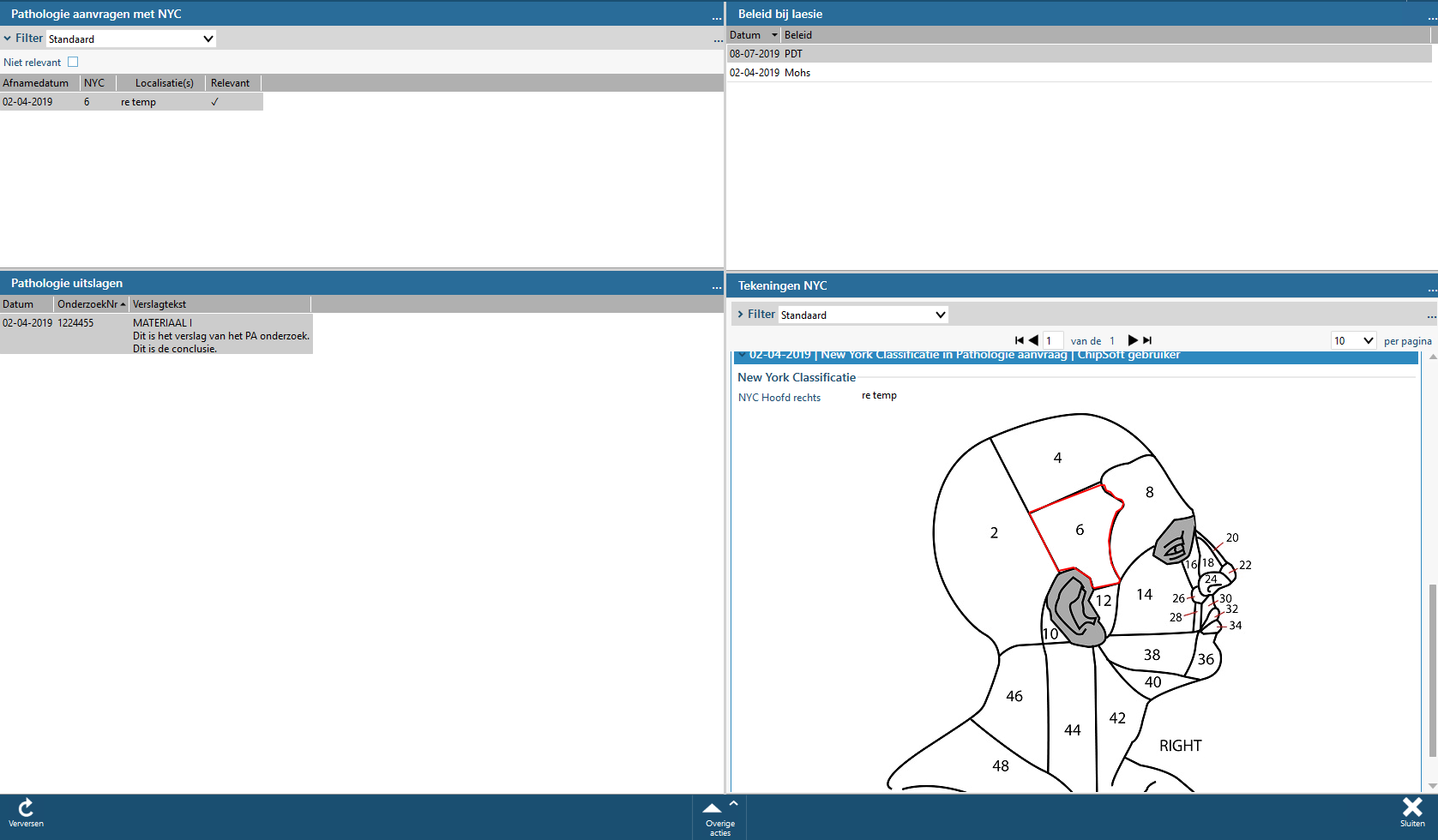Go to previous page of drawings

(1033, 340)
